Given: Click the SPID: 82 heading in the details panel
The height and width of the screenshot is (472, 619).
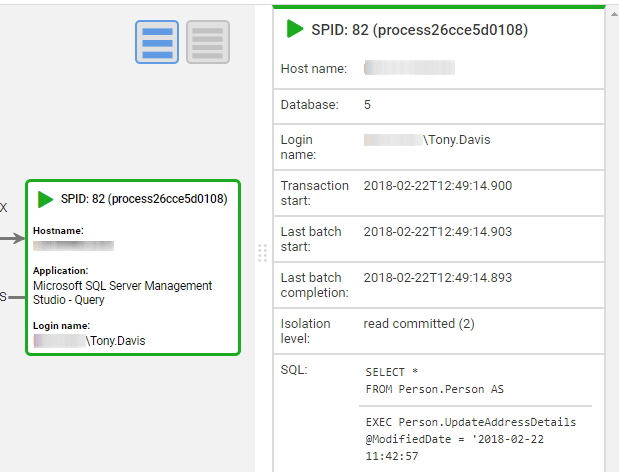Looking at the screenshot, I should 420,30.
